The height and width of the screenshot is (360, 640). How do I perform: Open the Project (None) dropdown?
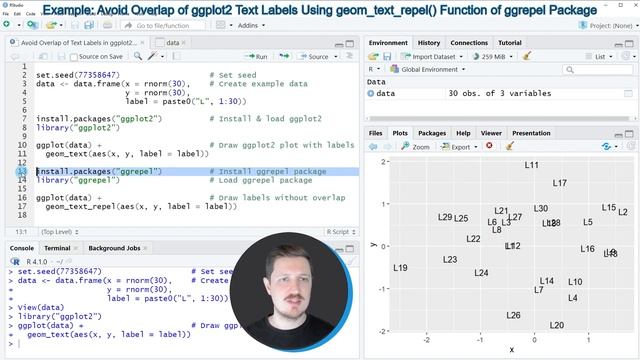[608, 25]
